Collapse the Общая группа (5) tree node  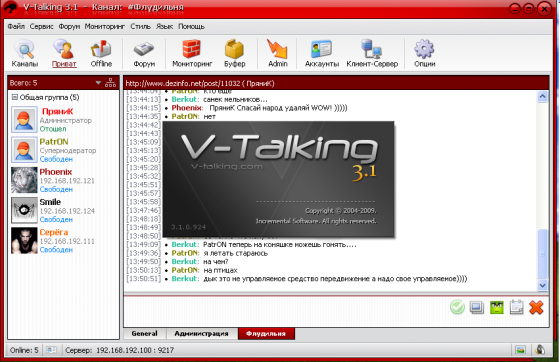point(15,97)
